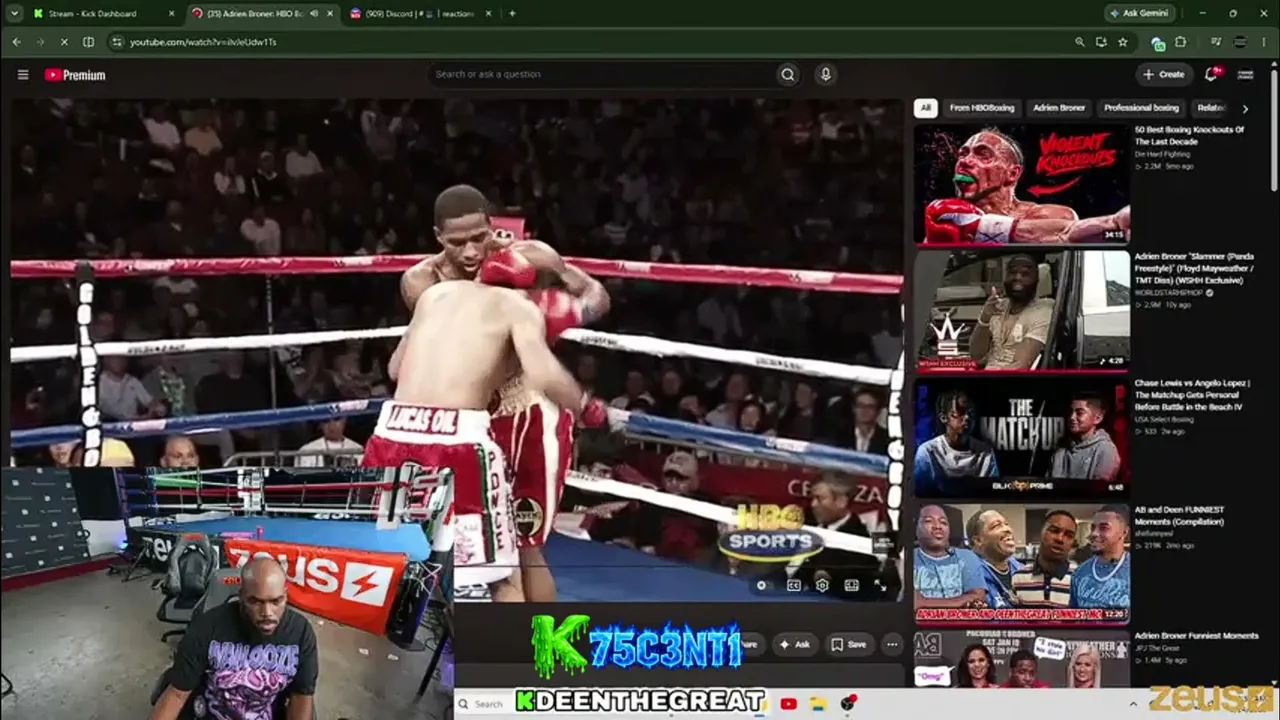Select the 'Adrien Broner' filter chip

tap(1059, 108)
